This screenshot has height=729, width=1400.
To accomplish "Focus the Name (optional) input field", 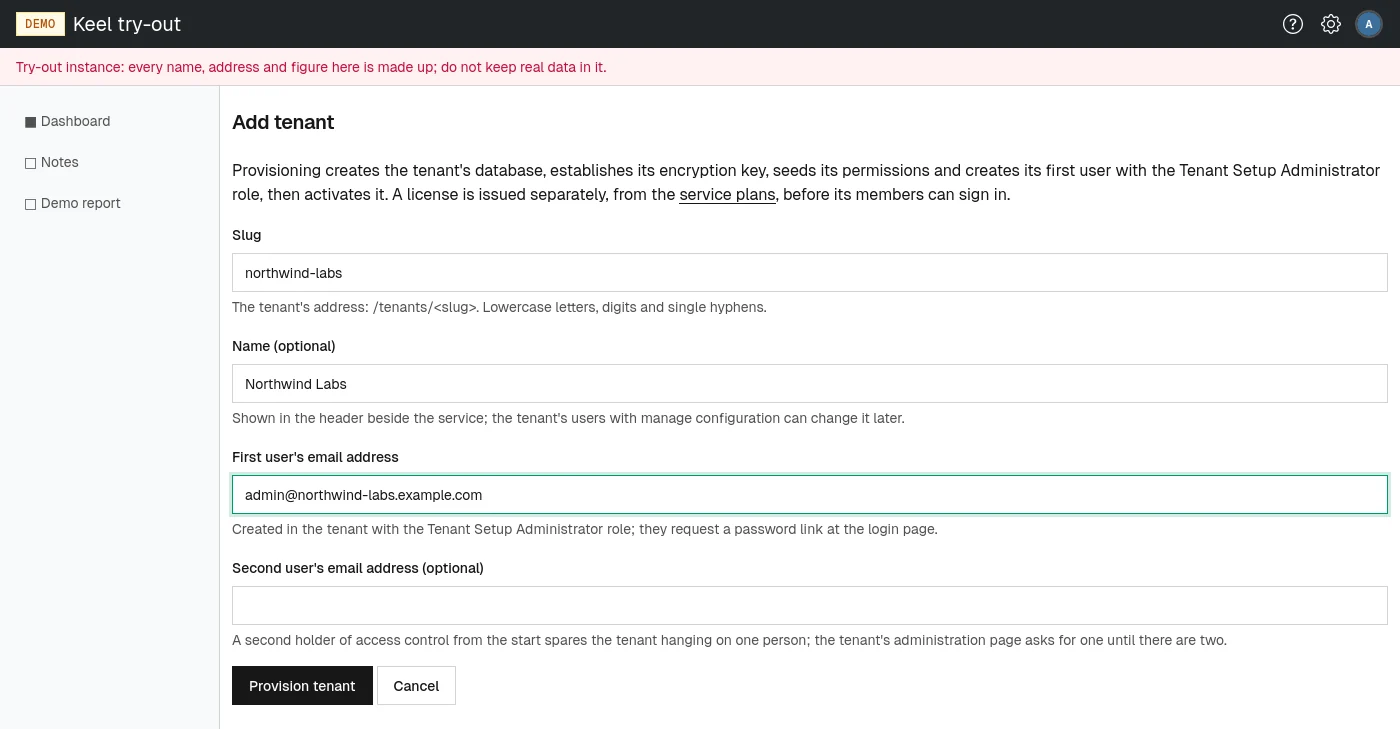I will 809,383.
